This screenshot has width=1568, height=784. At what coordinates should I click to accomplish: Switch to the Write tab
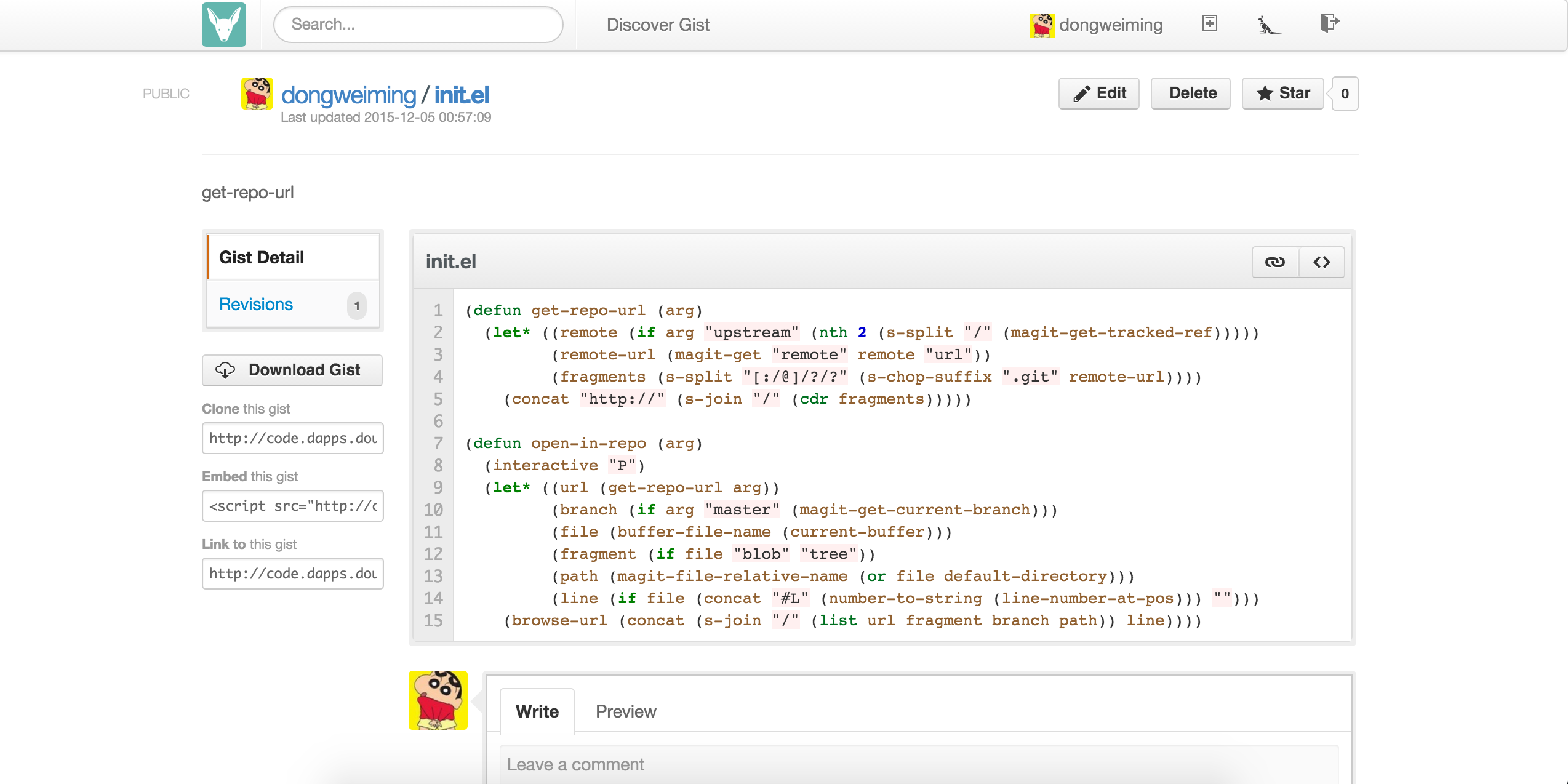click(537, 711)
